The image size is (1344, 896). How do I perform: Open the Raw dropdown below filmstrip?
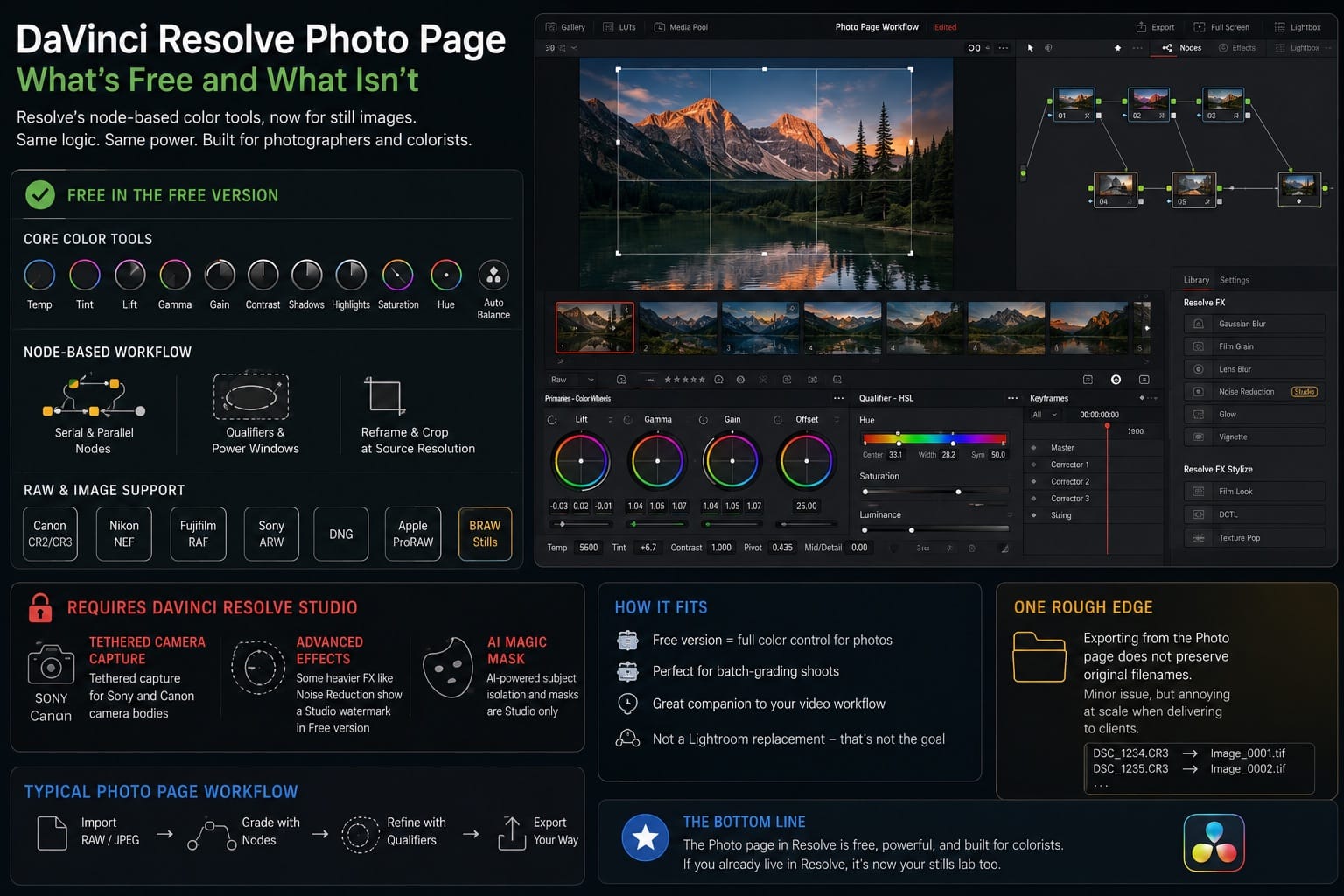(573, 380)
